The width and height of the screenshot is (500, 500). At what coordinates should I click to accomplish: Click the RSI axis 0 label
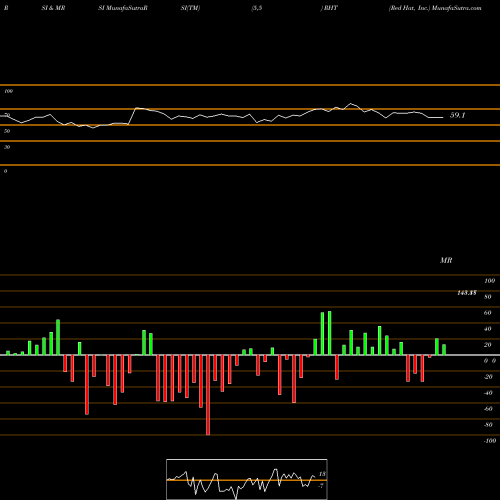[5, 171]
